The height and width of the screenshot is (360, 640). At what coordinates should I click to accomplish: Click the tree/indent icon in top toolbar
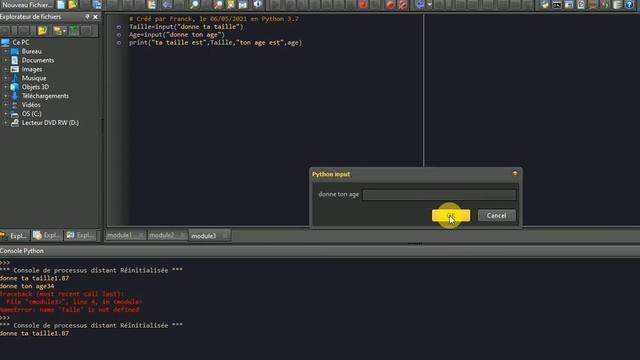(152, 5)
